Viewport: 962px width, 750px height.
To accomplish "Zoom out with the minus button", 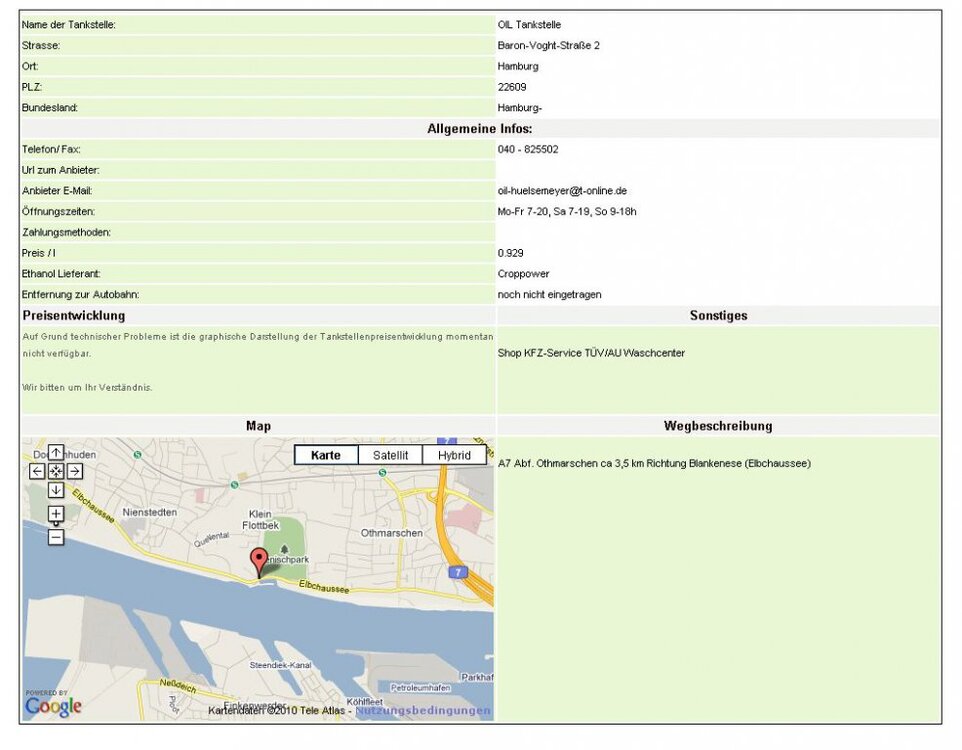I will pos(56,538).
